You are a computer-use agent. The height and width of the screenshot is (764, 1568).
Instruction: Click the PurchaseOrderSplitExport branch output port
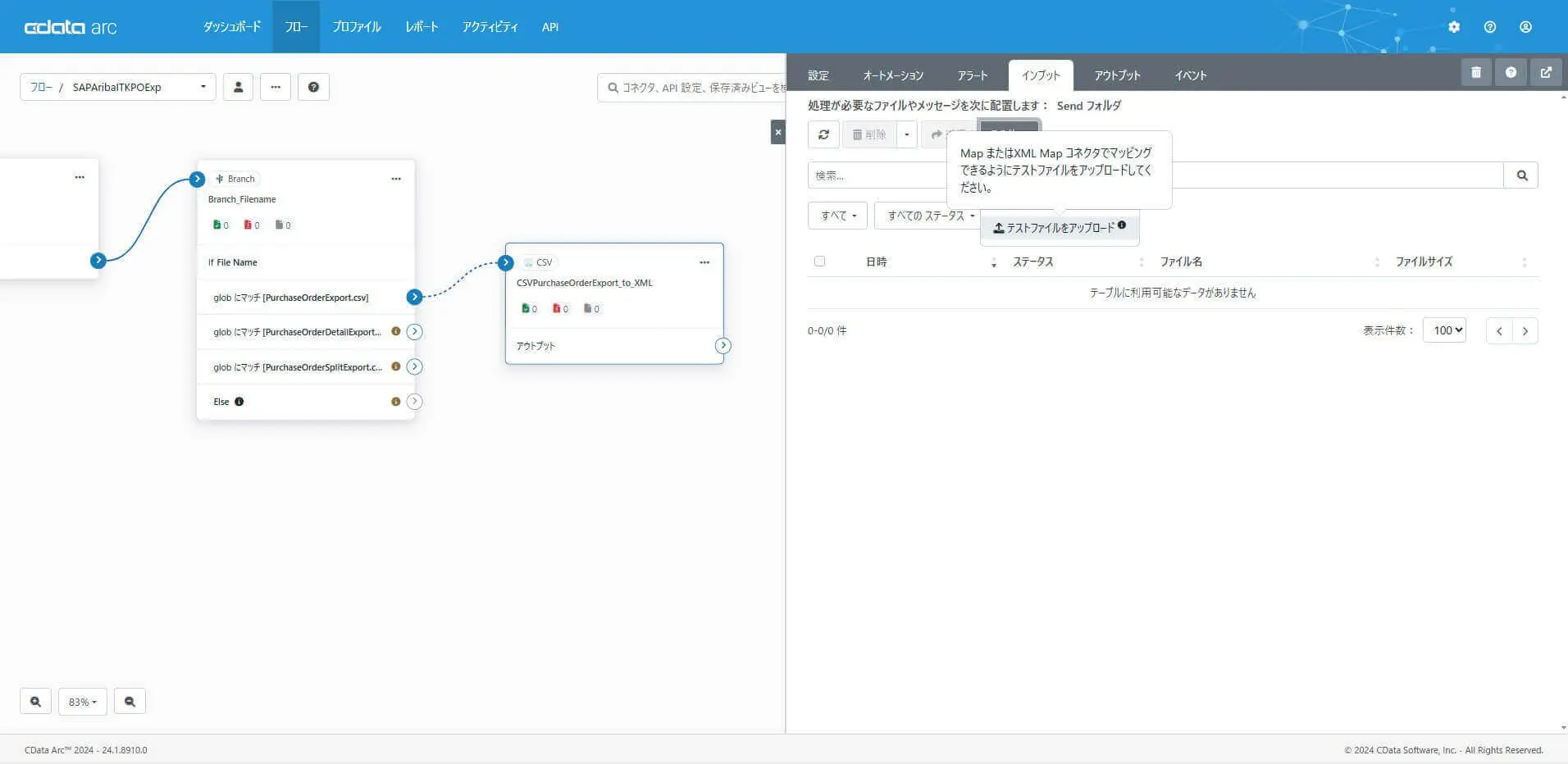tap(415, 366)
